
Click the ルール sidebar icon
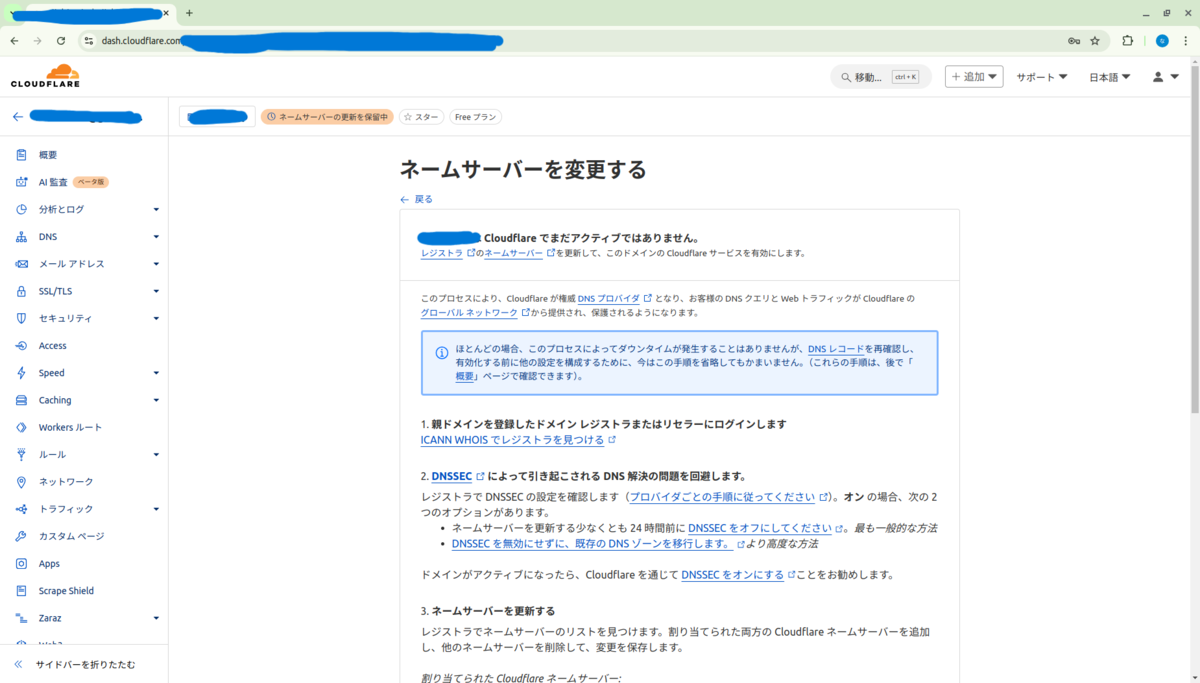pyautogui.click(x=21, y=454)
